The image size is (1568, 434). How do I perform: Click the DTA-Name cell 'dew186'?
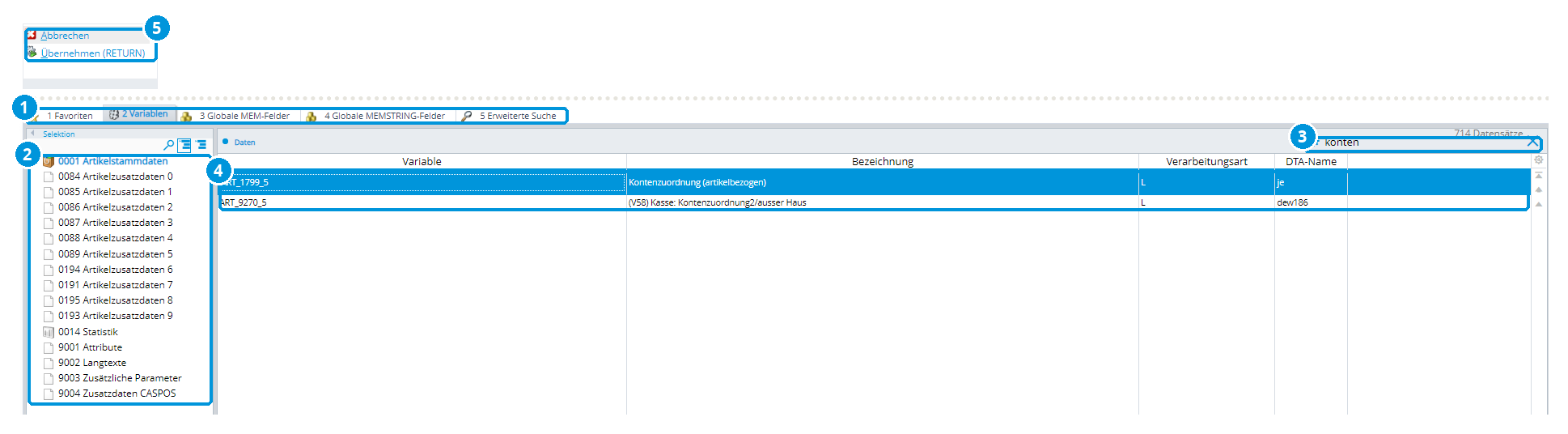[x=1311, y=202]
